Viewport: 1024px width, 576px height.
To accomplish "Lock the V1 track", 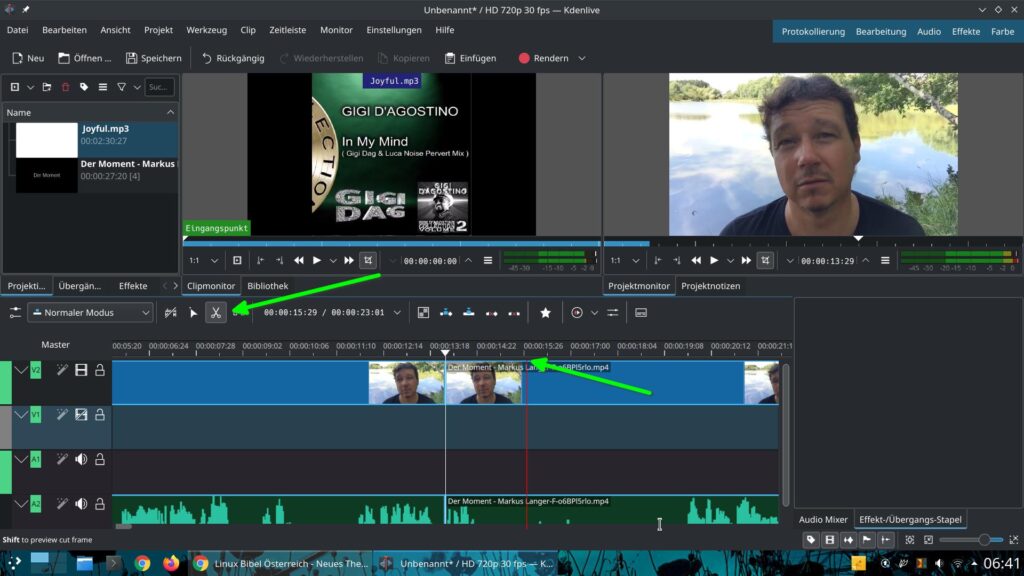I will click(100, 415).
